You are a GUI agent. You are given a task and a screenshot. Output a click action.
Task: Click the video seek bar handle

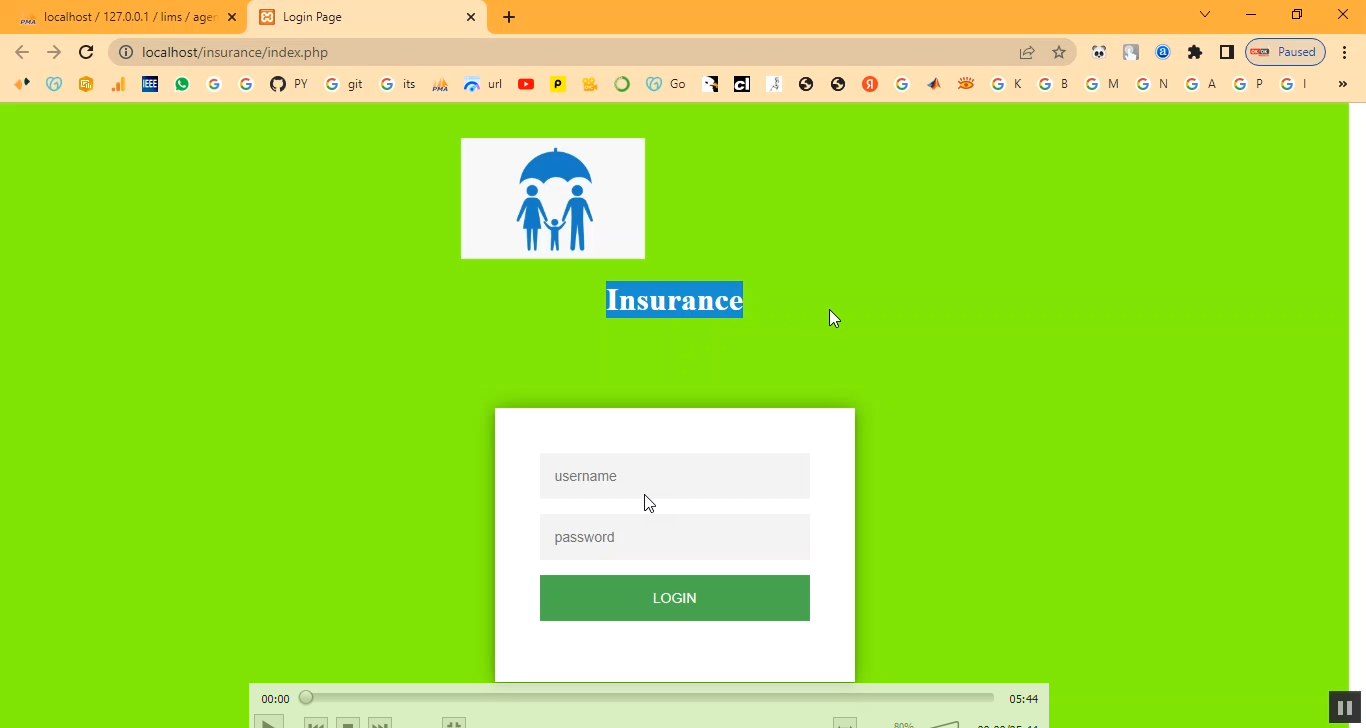(x=306, y=698)
